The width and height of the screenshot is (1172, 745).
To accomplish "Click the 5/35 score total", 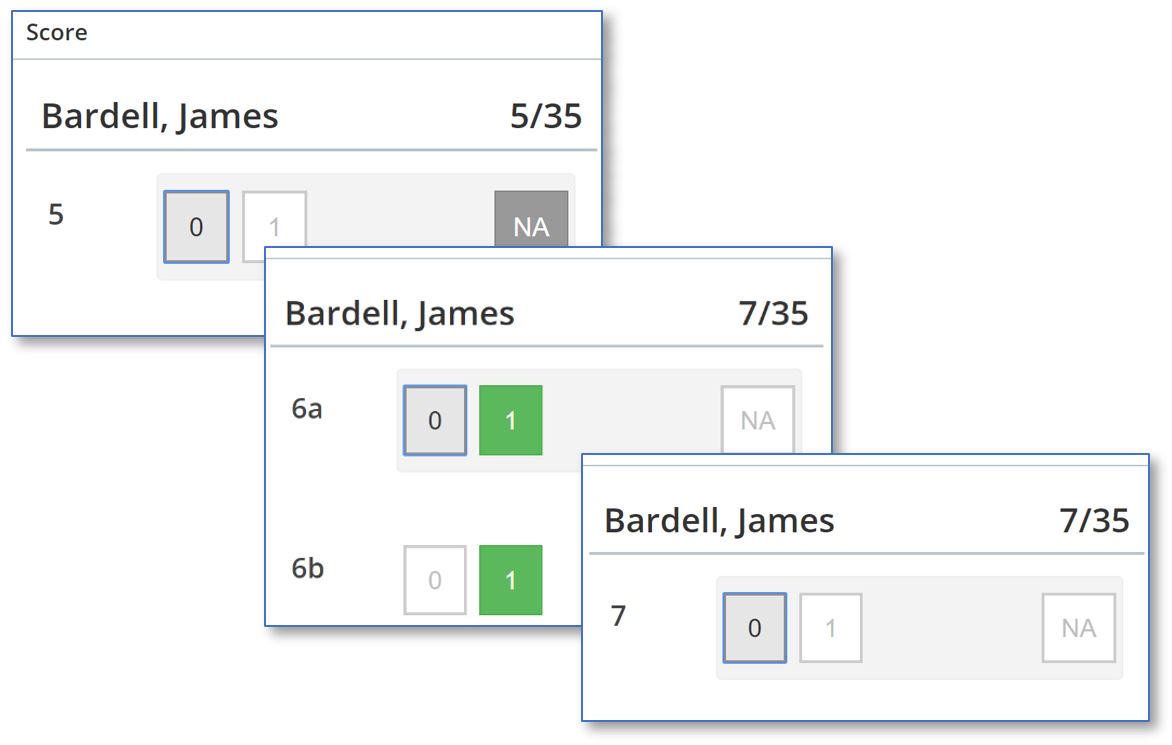I will point(545,116).
